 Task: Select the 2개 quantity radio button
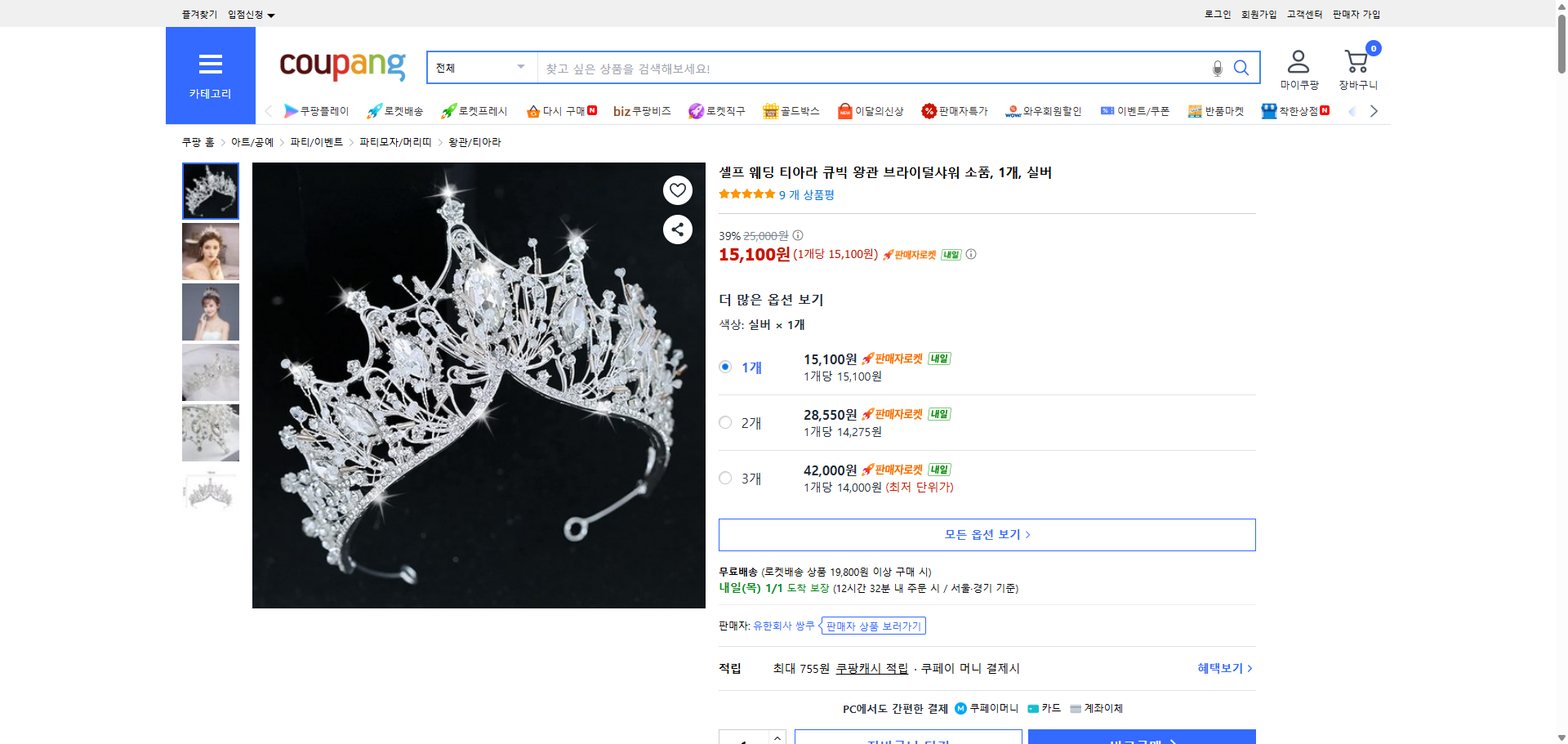(x=724, y=422)
